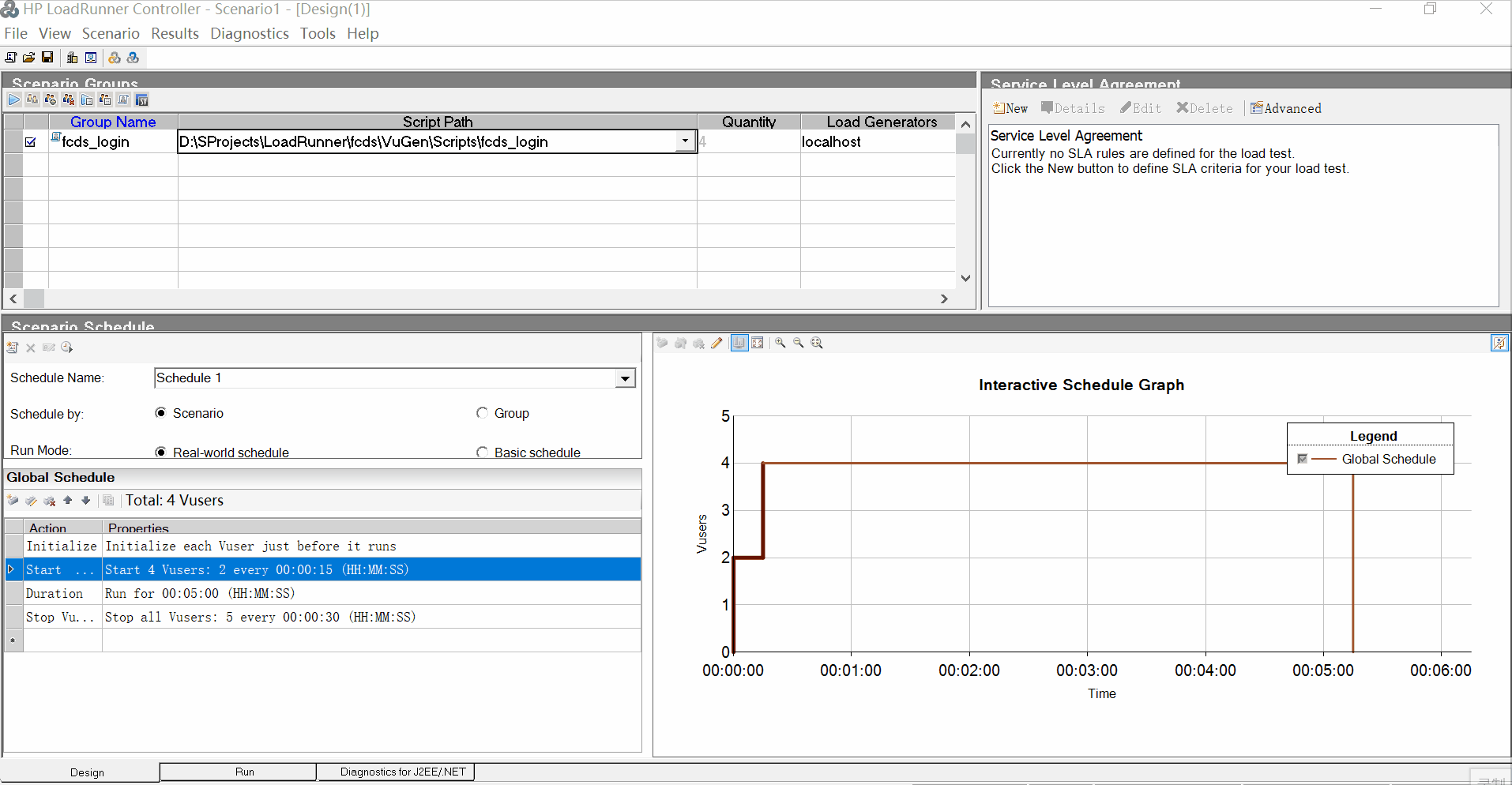Open the Script Path dropdown for fcds_login
1512x785 pixels.
[x=684, y=141]
